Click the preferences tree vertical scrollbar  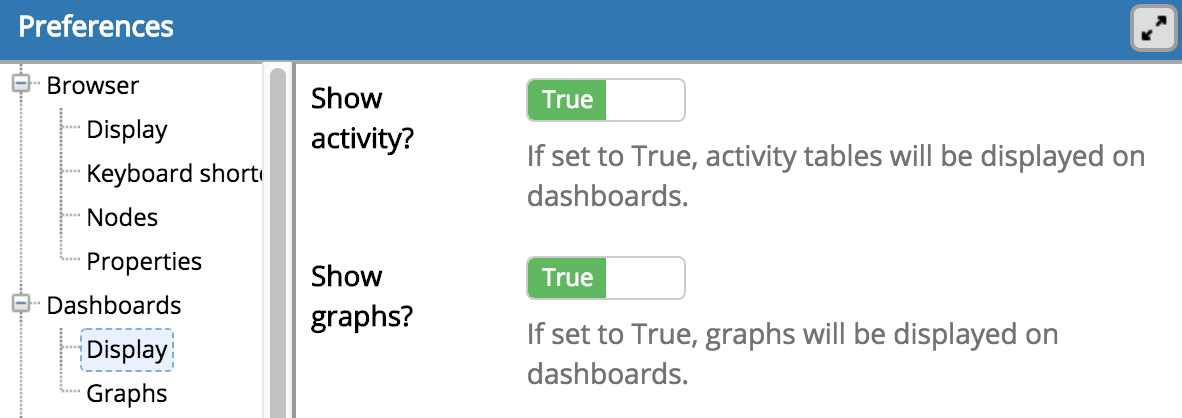click(277, 240)
